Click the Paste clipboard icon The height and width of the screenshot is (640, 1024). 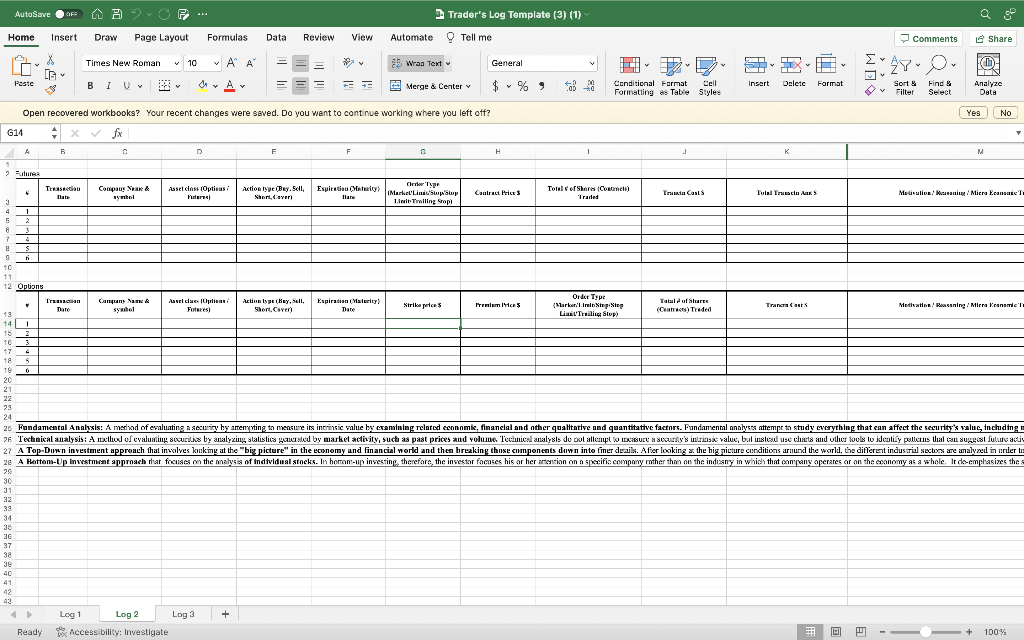22,66
